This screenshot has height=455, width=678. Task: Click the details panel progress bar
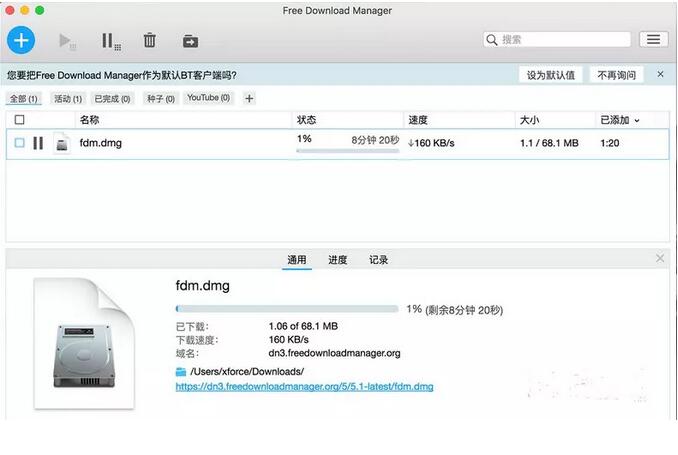287,309
